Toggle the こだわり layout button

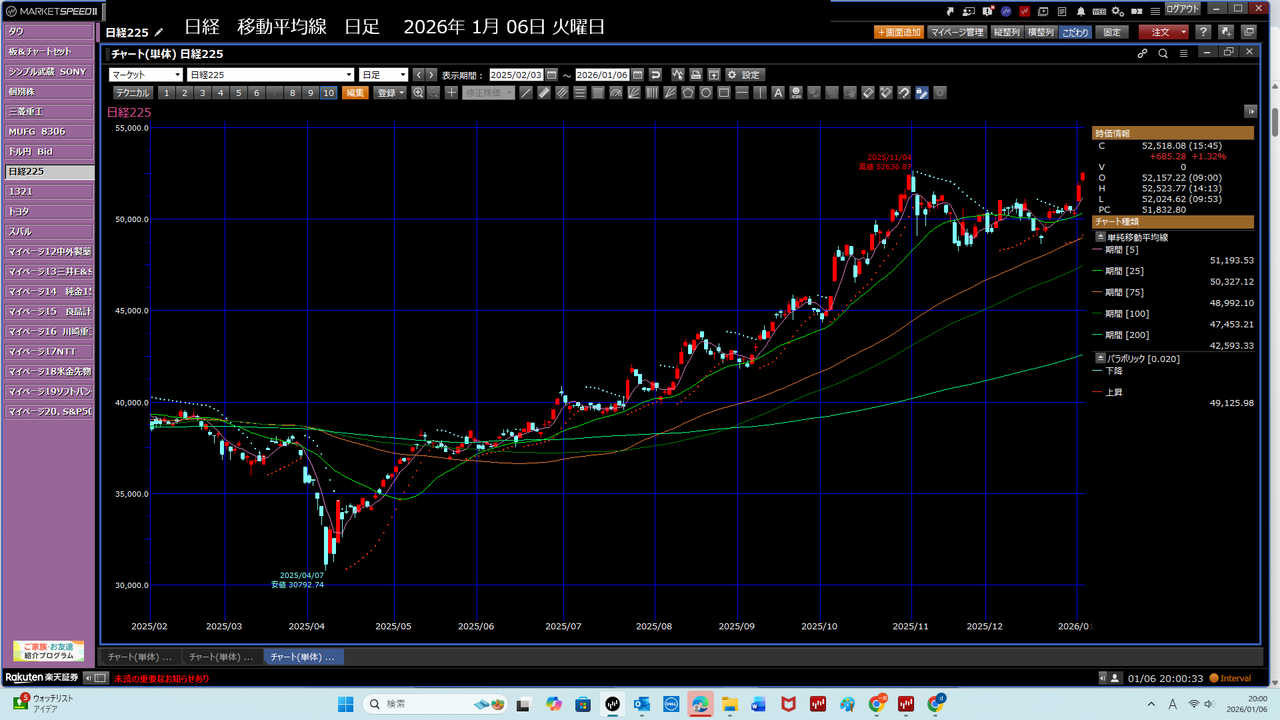[1076, 32]
